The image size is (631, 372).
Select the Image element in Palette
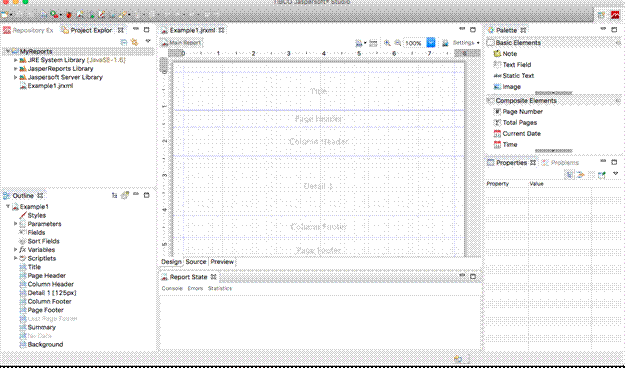pyautogui.click(x=507, y=87)
